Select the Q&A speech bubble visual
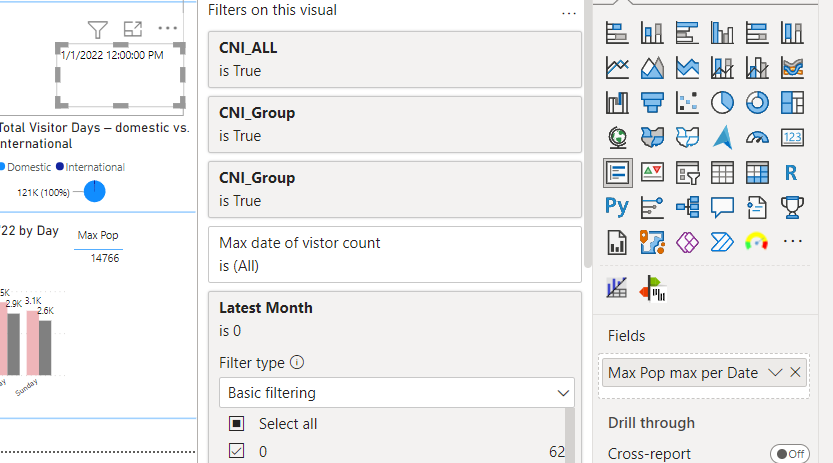Image resolution: width=833 pixels, height=463 pixels. point(722,207)
